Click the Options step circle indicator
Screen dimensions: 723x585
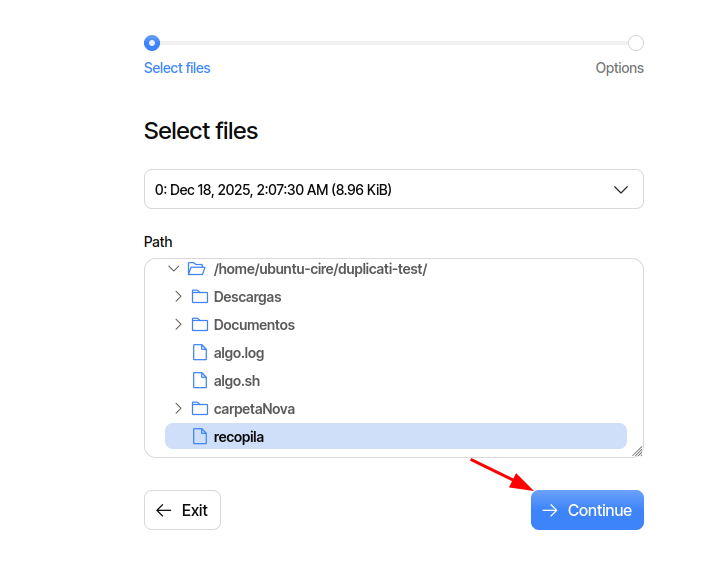[636, 43]
